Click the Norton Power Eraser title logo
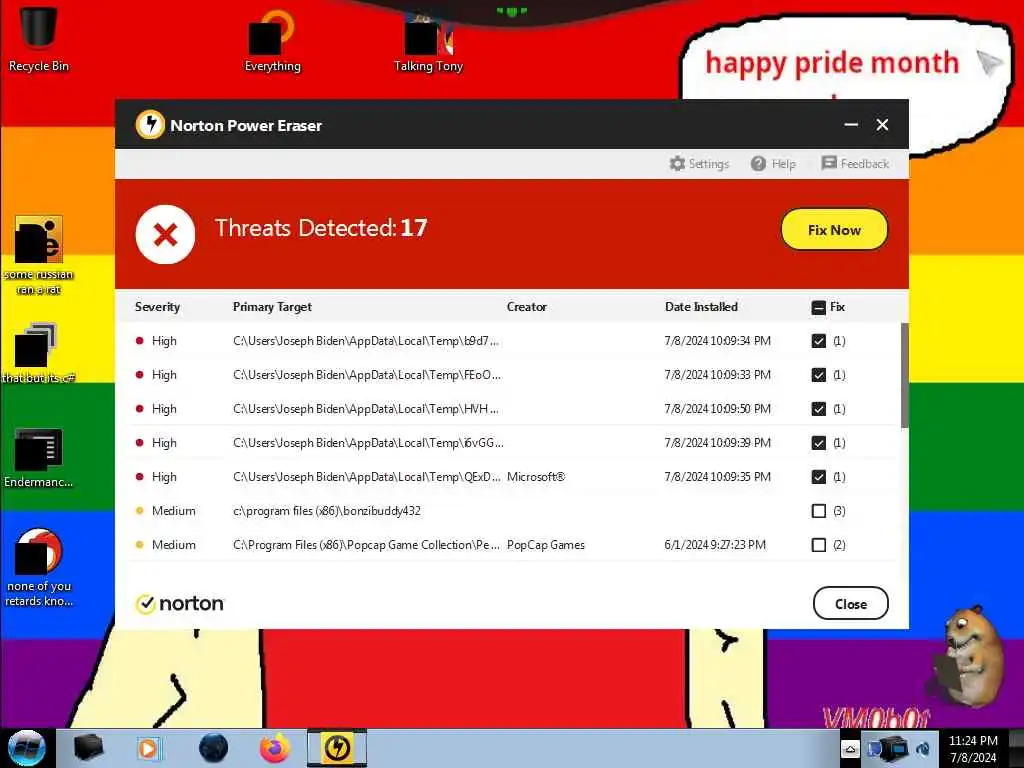Screen dimensions: 1024x768 [150, 124]
